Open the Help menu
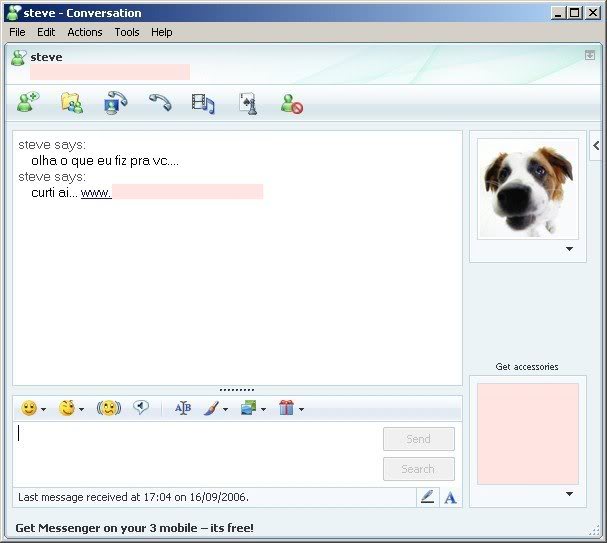The image size is (607, 543). coord(161,32)
